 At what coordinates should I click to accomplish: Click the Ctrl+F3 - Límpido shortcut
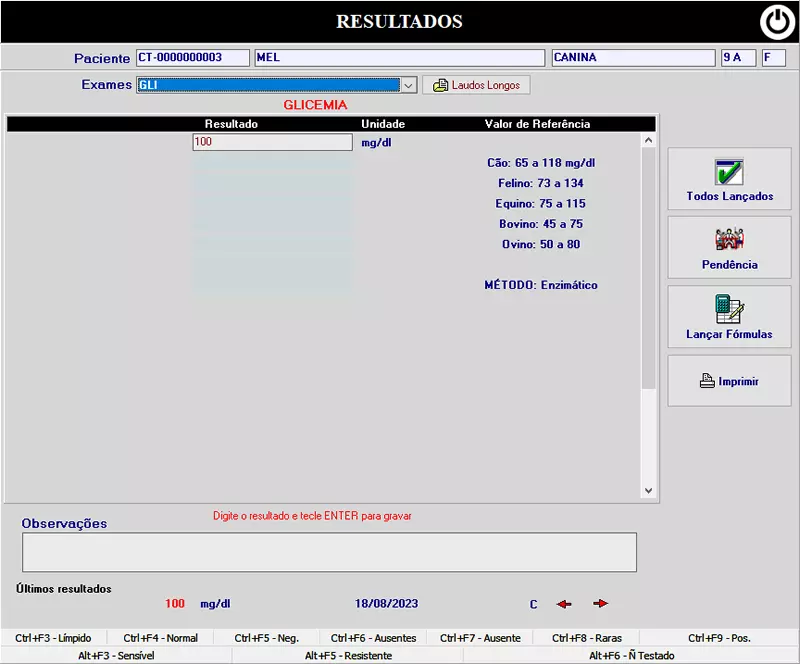coord(53,638)
